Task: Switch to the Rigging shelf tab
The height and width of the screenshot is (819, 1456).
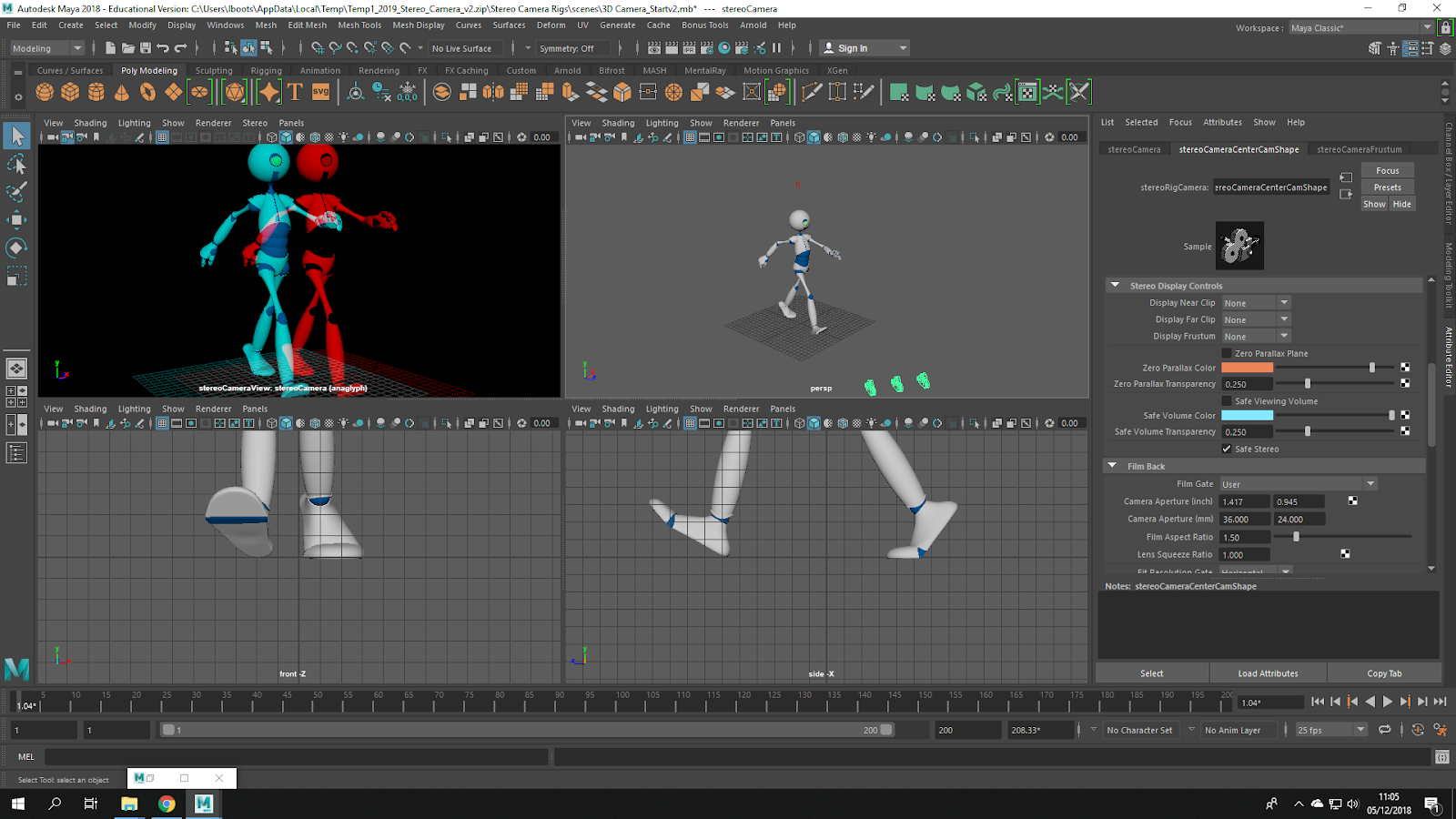Action: (266, 70)
